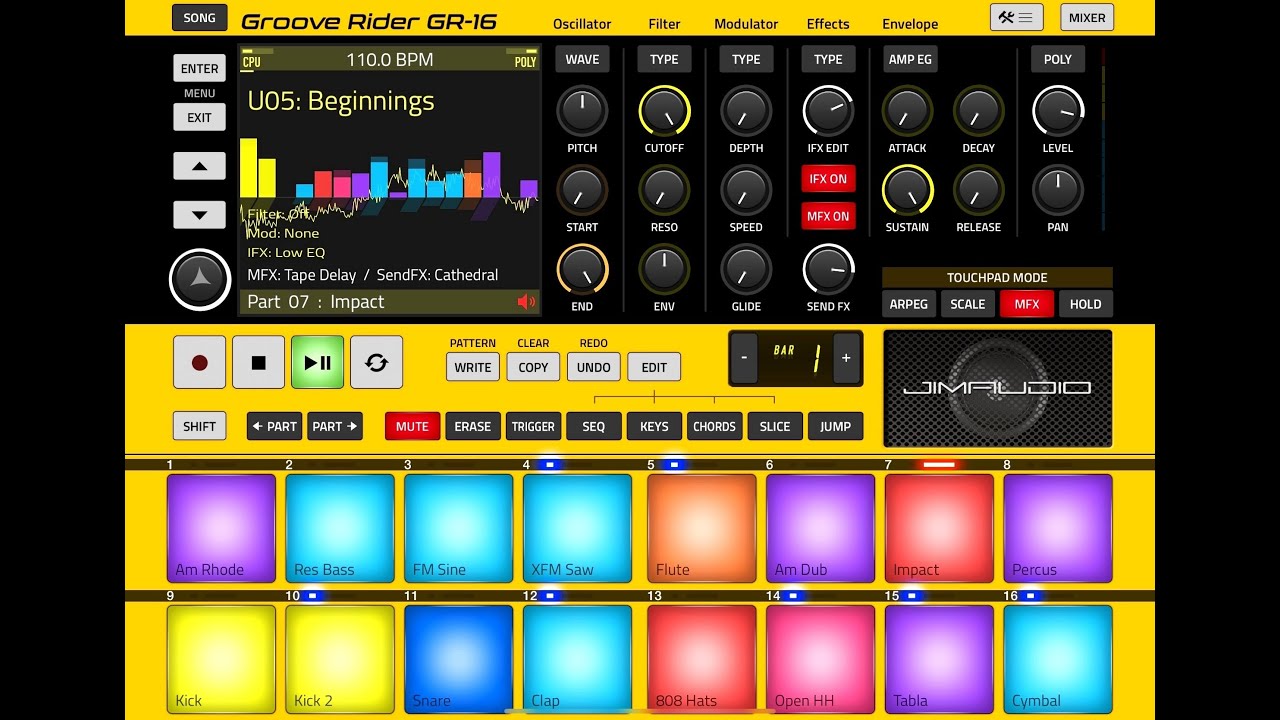Click the CUTOFF knob
The width and height of the screenshot is (1280, 720).
[664, 110]
